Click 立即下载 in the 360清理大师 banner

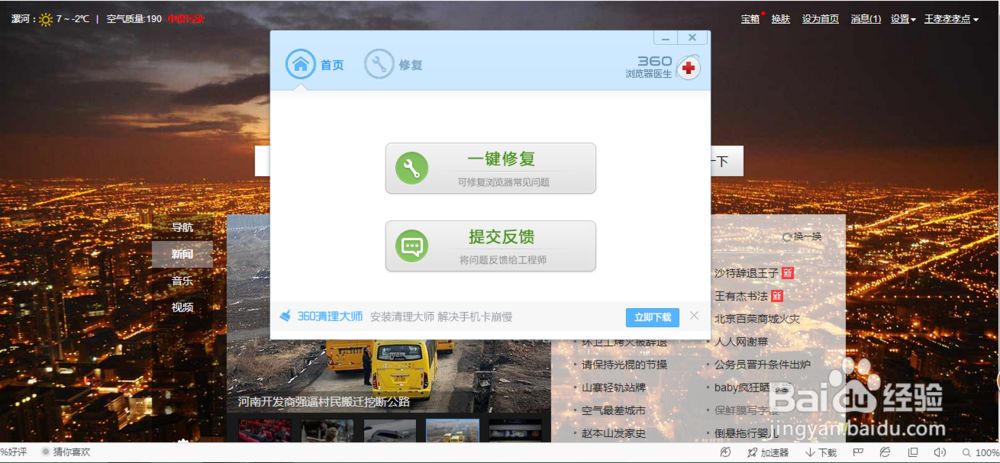coord(652,317)
